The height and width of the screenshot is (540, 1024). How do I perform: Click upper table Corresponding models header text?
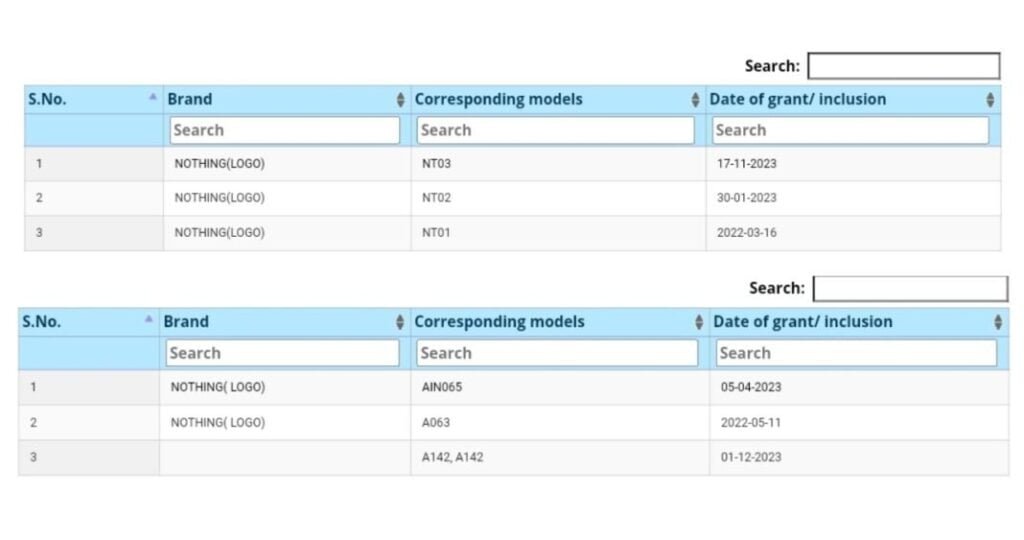pos(498,99)
